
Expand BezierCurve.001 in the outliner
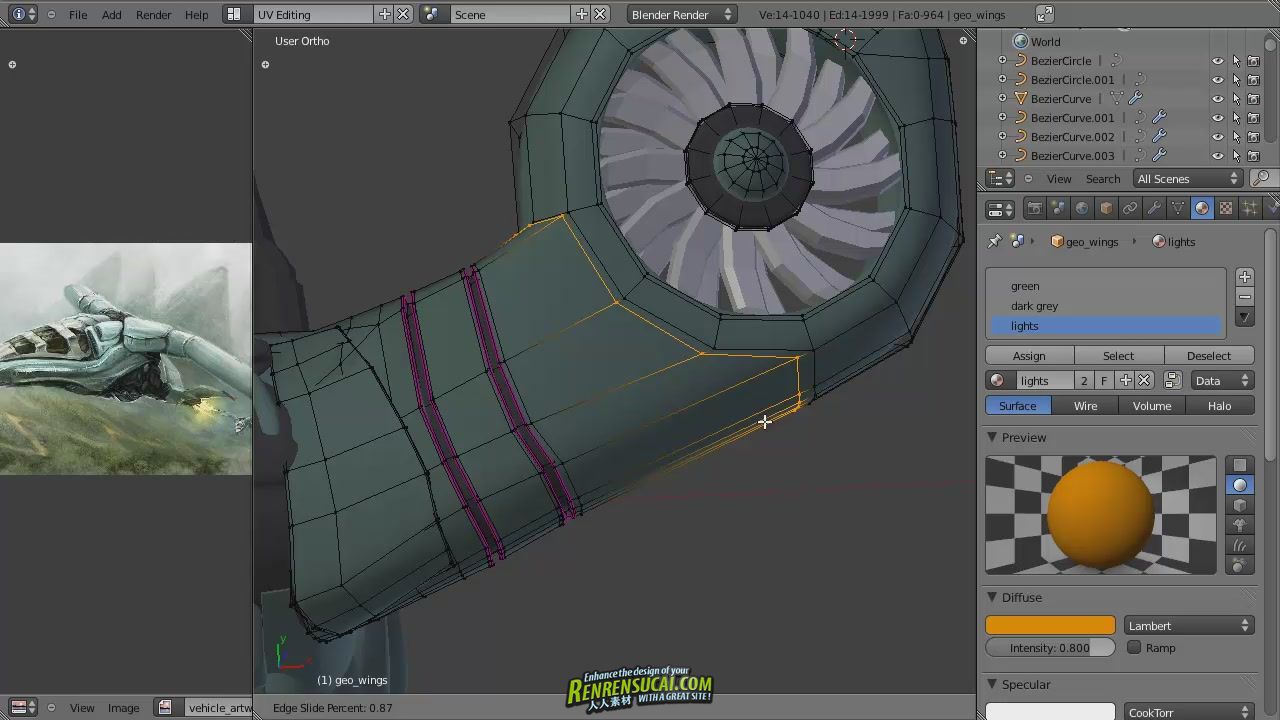point(1002,118)
